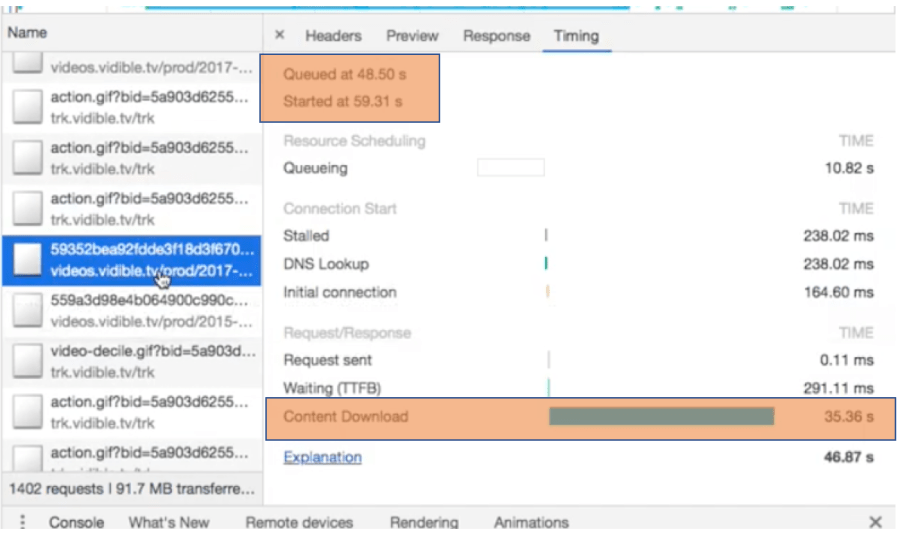The image size is (900, 544).
Task: Close the request details panel
Action: [x=279, y=35]
